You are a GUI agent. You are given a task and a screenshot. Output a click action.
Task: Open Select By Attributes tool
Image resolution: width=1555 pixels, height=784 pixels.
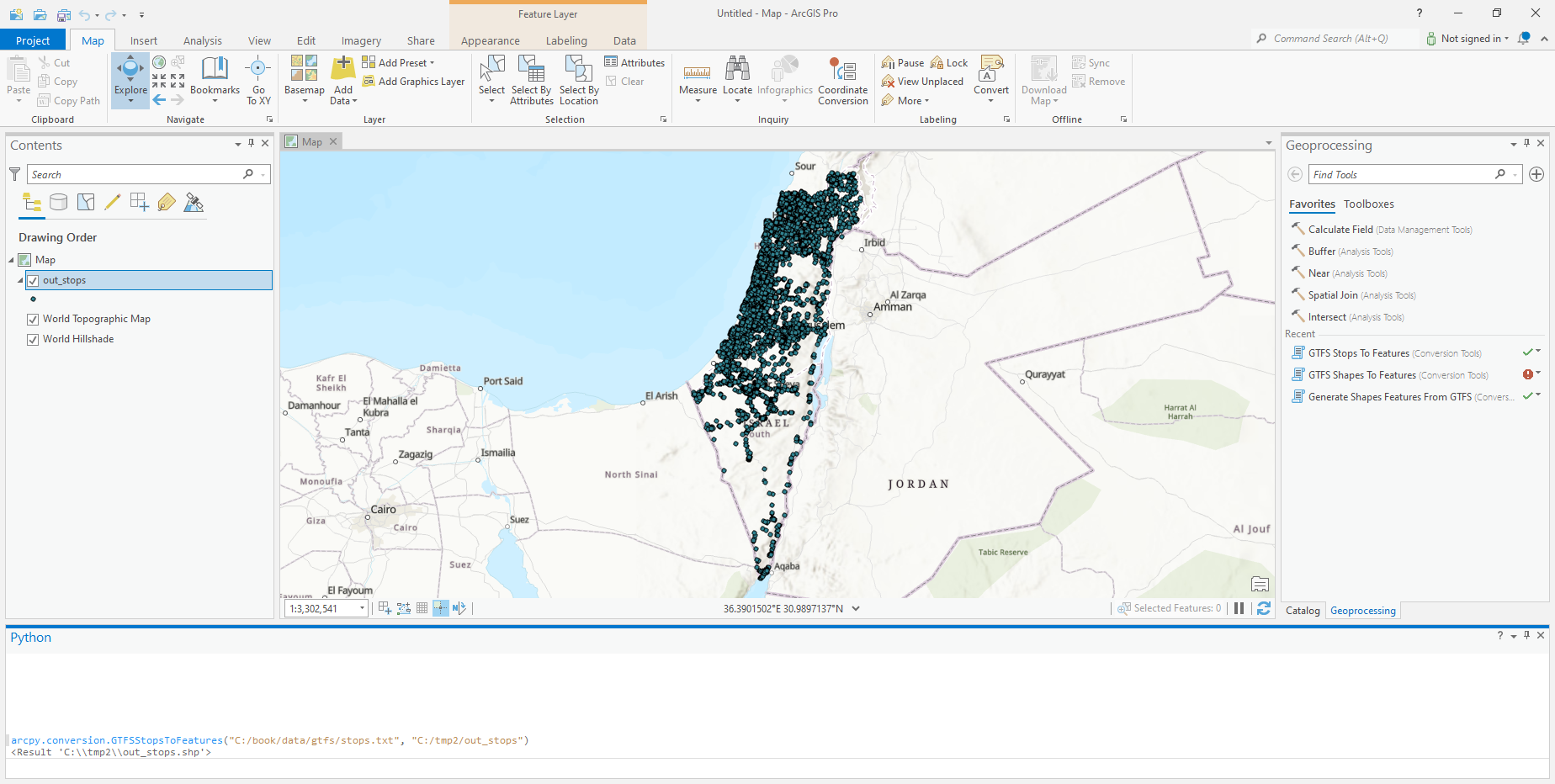pos(531,80)
